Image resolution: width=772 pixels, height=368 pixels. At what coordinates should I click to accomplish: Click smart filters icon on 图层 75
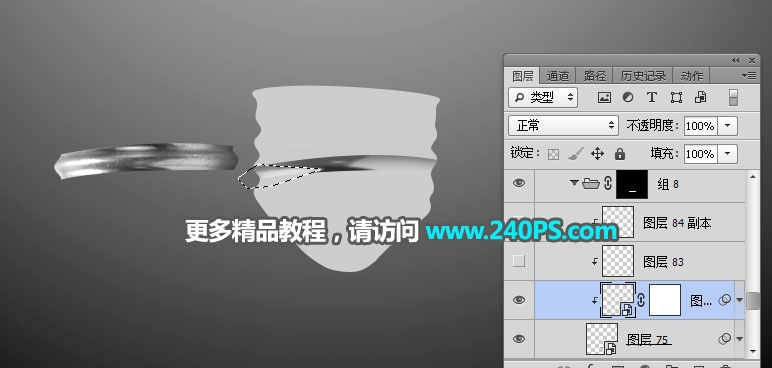(724, 339)
